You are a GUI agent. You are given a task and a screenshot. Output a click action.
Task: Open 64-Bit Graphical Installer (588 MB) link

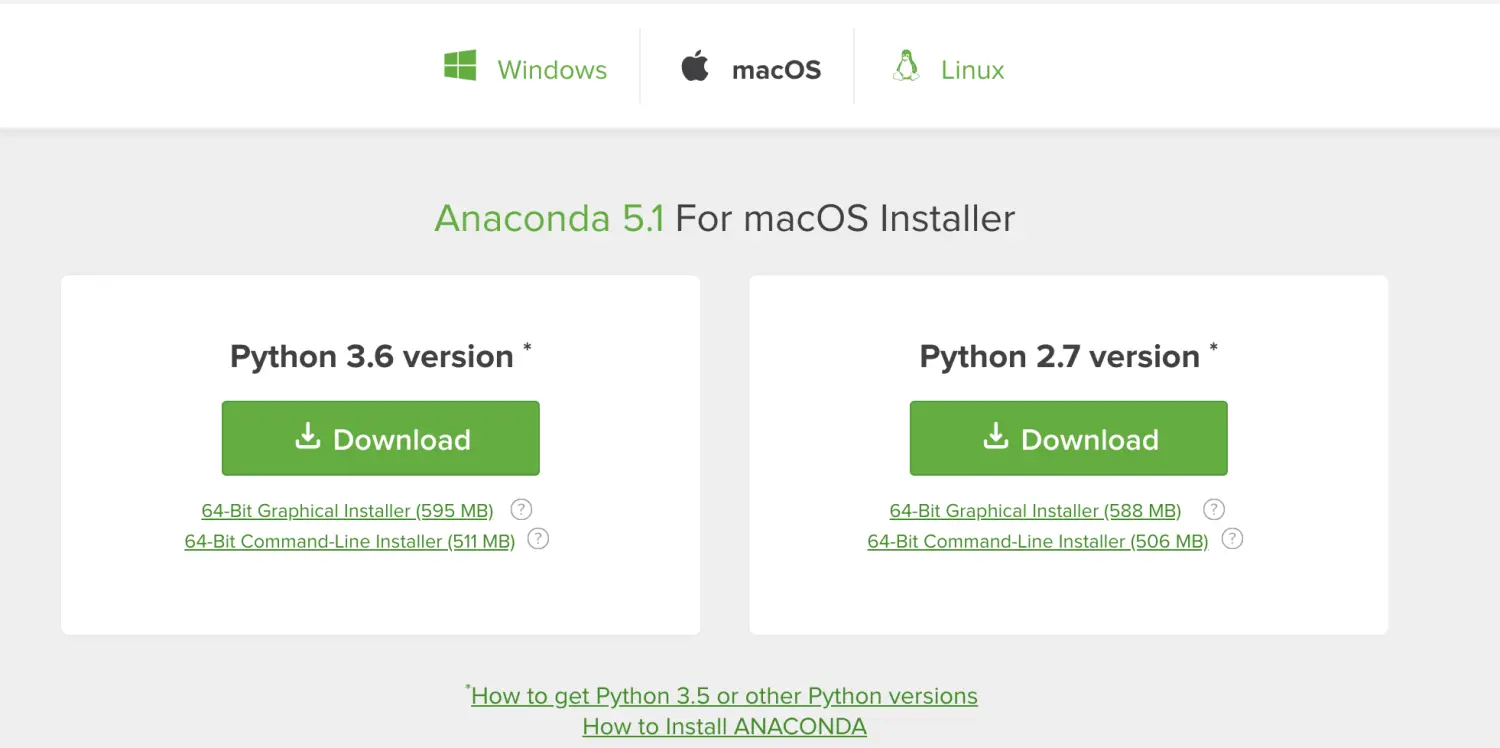pos(1035,511)
